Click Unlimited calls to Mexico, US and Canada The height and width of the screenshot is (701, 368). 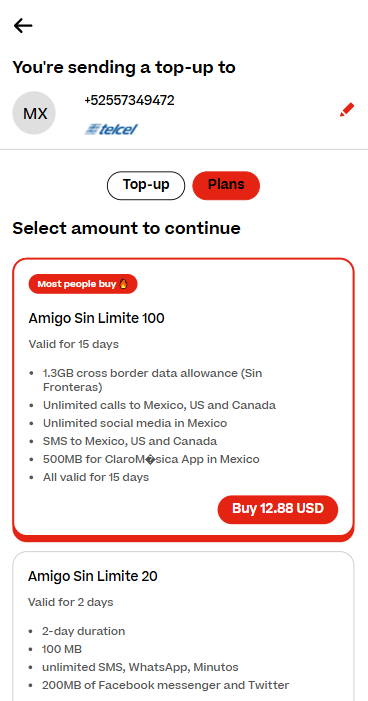[159, 405]
